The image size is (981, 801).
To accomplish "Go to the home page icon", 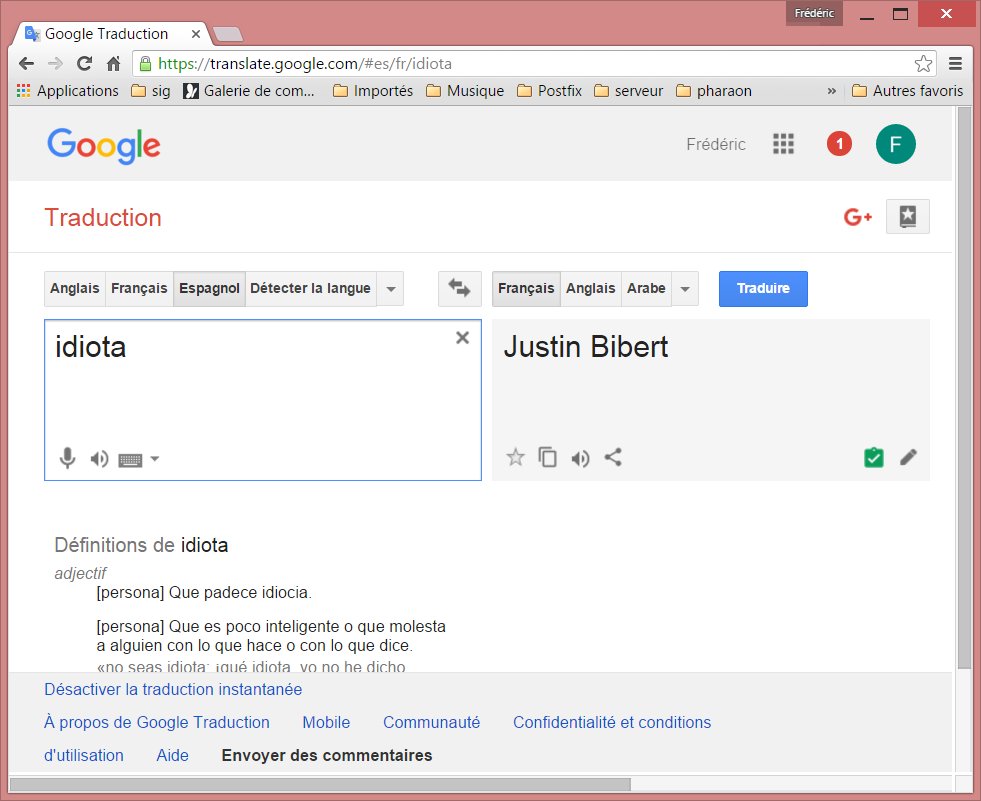I will (x=113, y=63).
